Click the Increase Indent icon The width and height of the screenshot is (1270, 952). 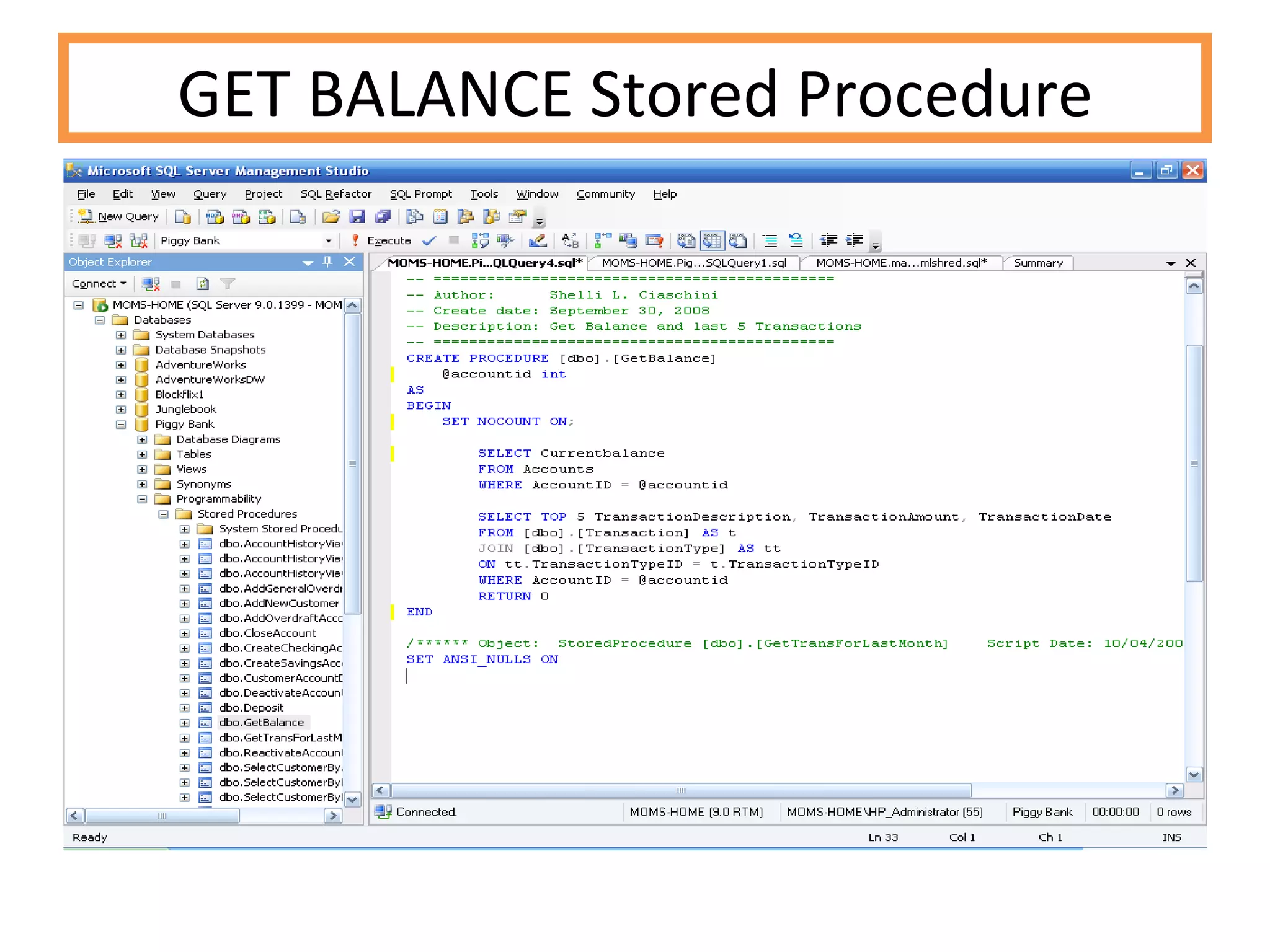[x=855, y=240]
